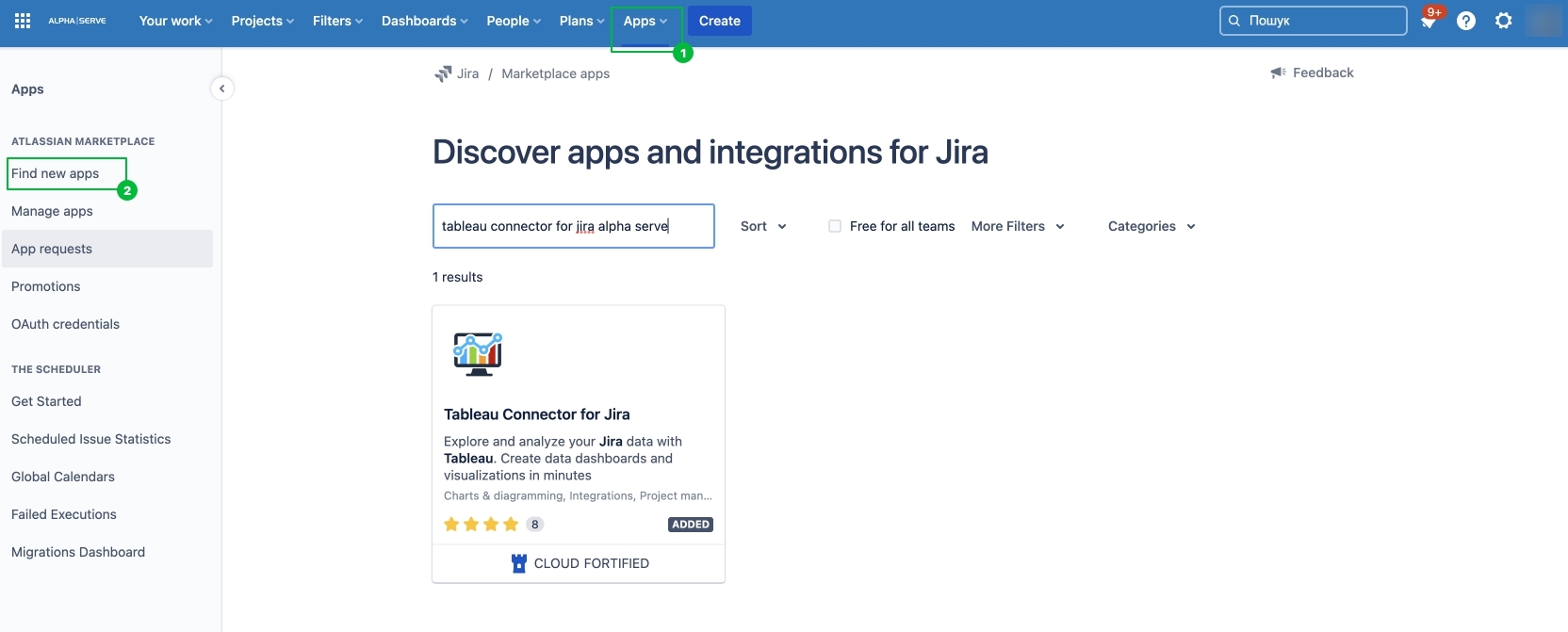Viewport: 1568px width, 632px height.
Task: Expand the More Filters dropdown
Action: coord(1018,226)
